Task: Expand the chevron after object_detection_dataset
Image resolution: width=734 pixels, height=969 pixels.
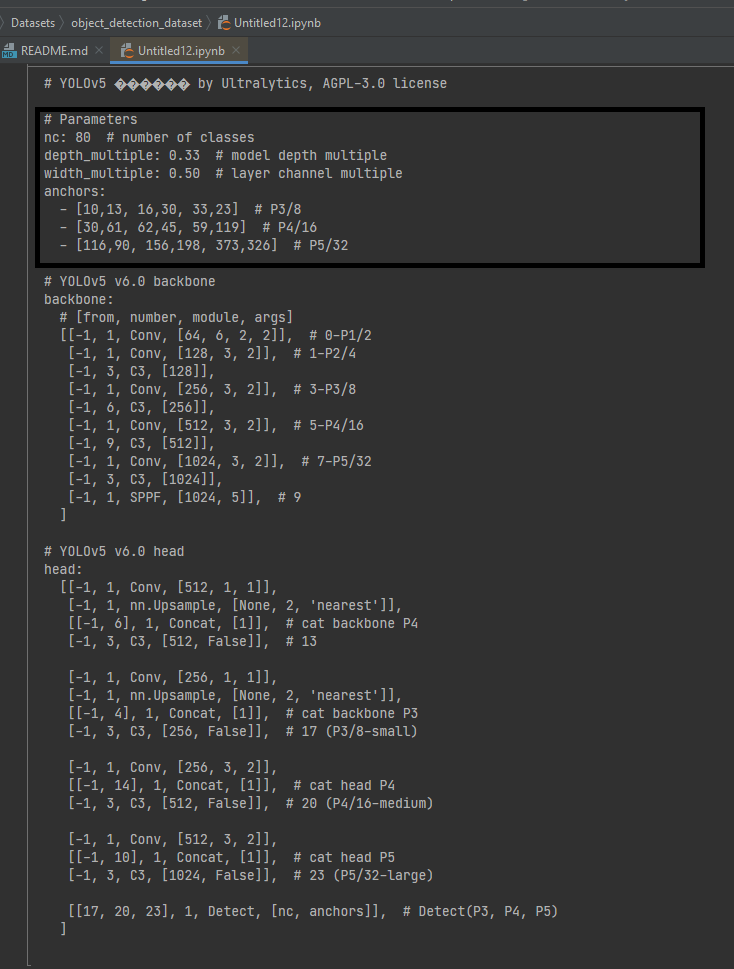Action: click(209, 22)
